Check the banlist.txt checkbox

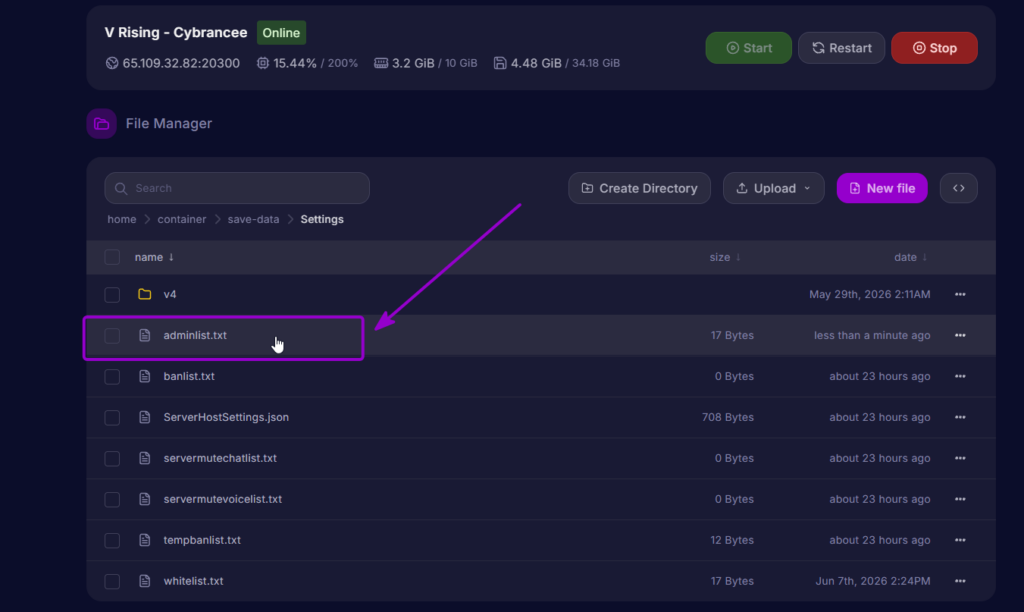pyautogui.click(x=112, y=377)
